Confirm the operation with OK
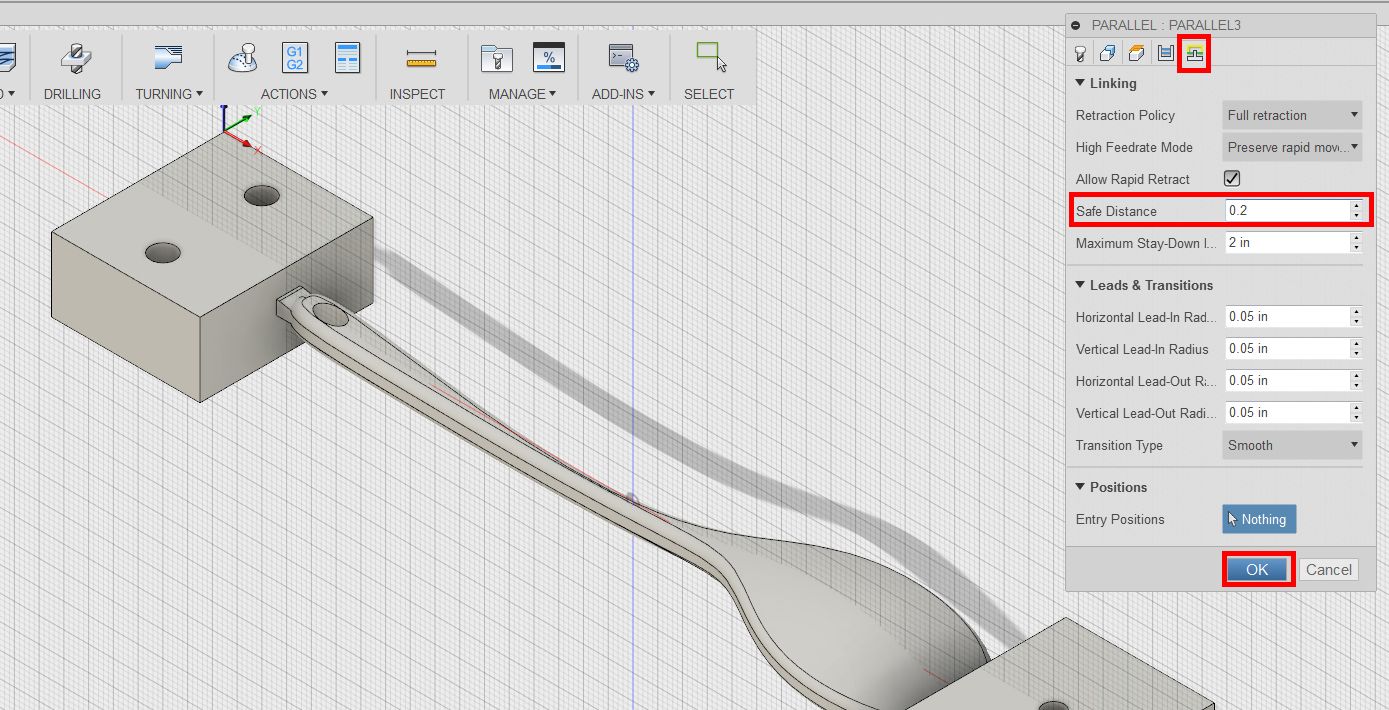 click(1257, 569)
